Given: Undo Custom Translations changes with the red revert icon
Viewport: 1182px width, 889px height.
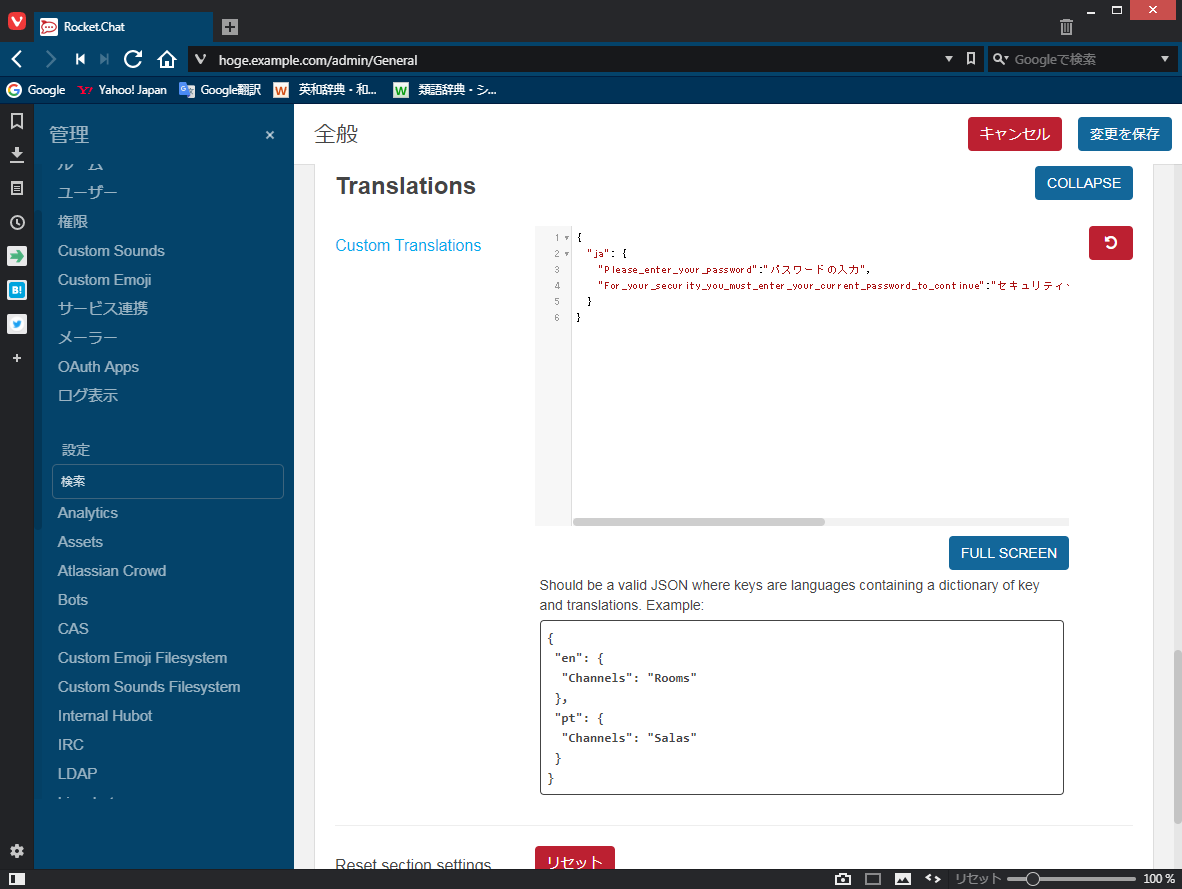Looking at the screenshot, I should click(x=1110, y=242).
